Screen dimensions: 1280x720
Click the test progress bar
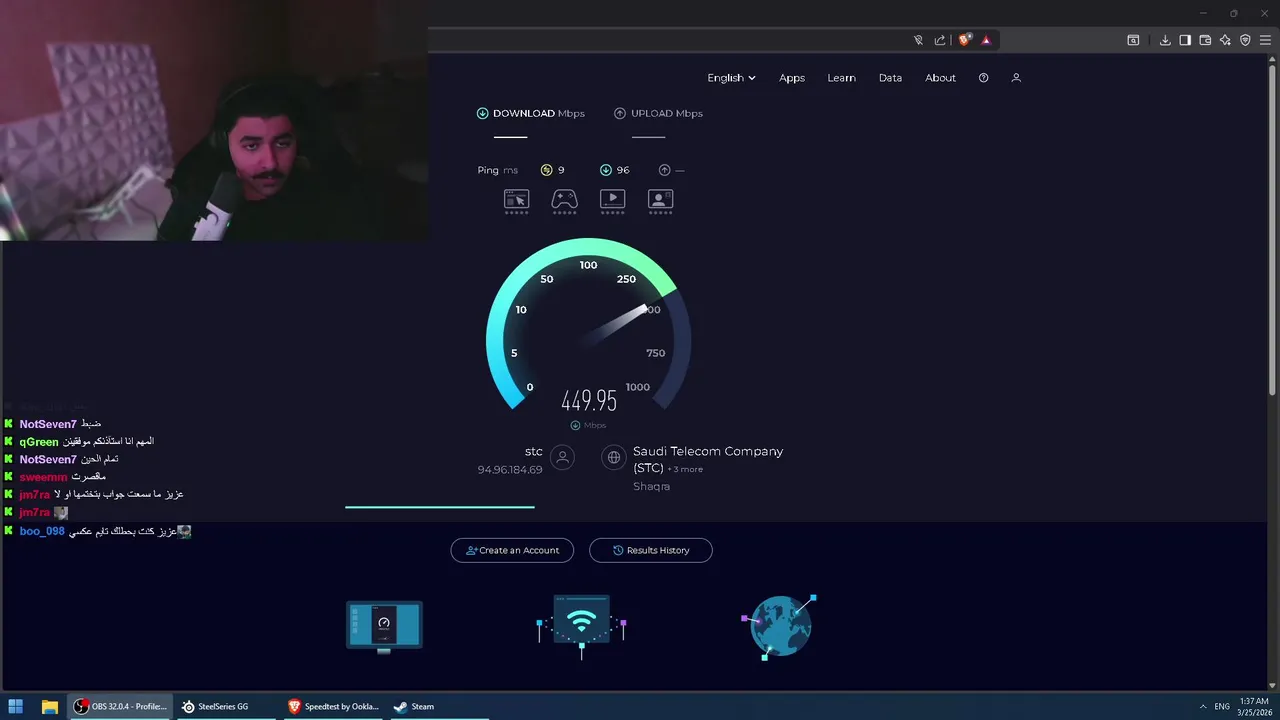point(440,507)
